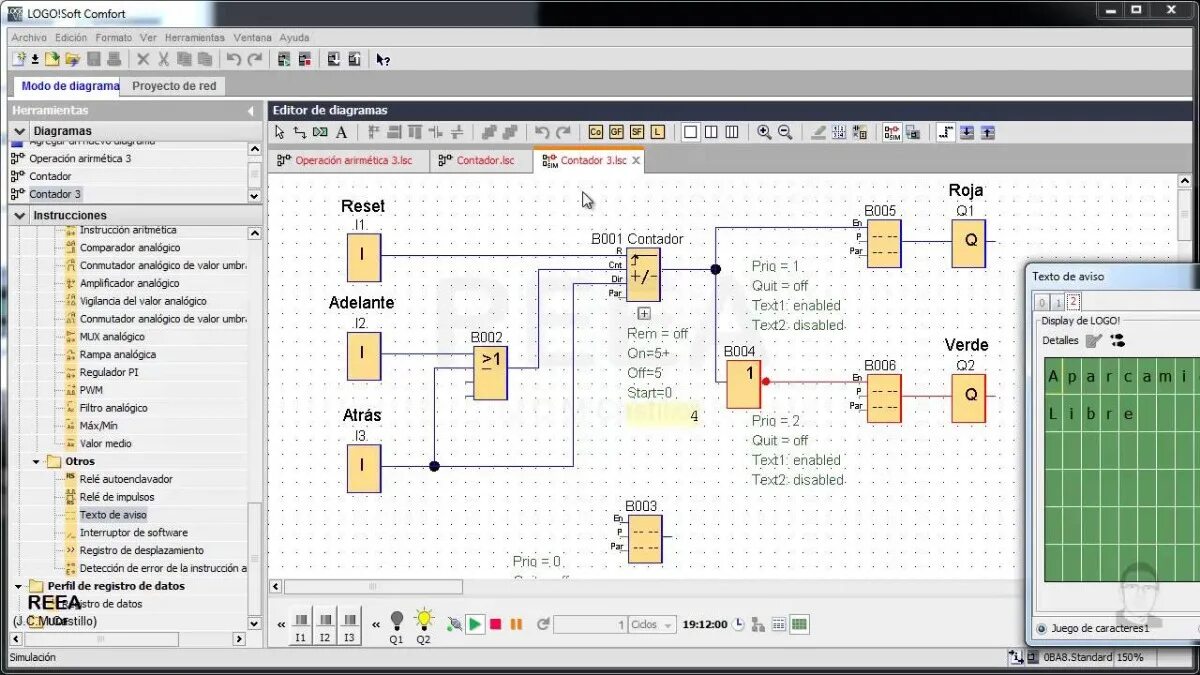Expand output list with chevrons before Q1

coord(376,625)
